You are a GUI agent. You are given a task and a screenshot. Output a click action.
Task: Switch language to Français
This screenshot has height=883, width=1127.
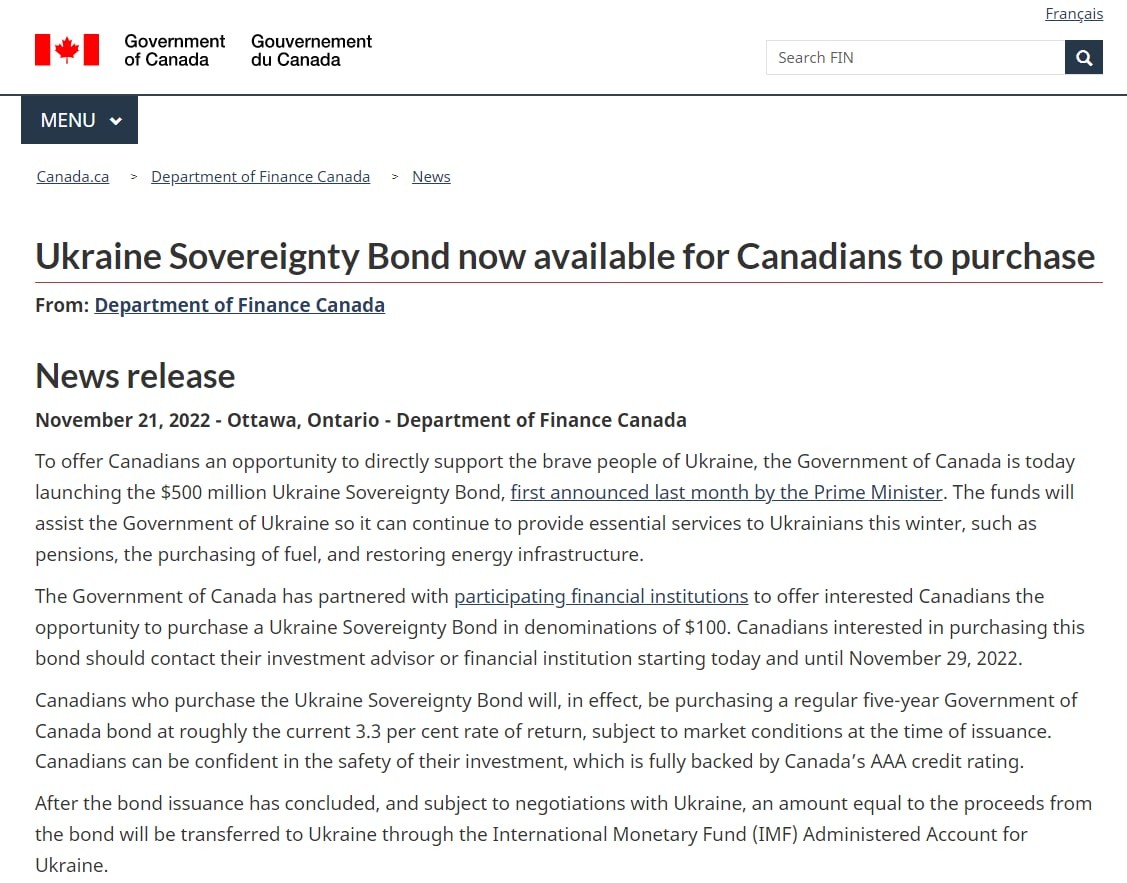click(x=1074, y=14)
